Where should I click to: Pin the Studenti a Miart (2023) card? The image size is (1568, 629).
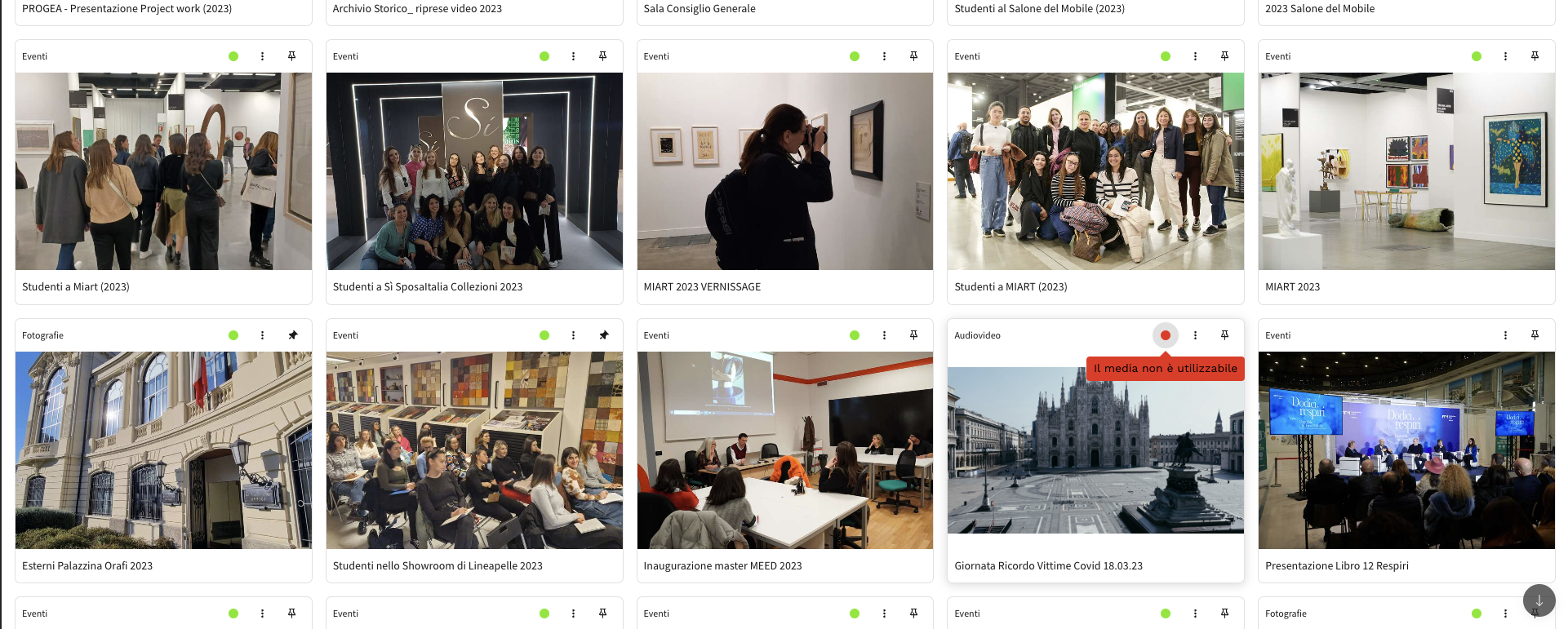pos(291,56)
